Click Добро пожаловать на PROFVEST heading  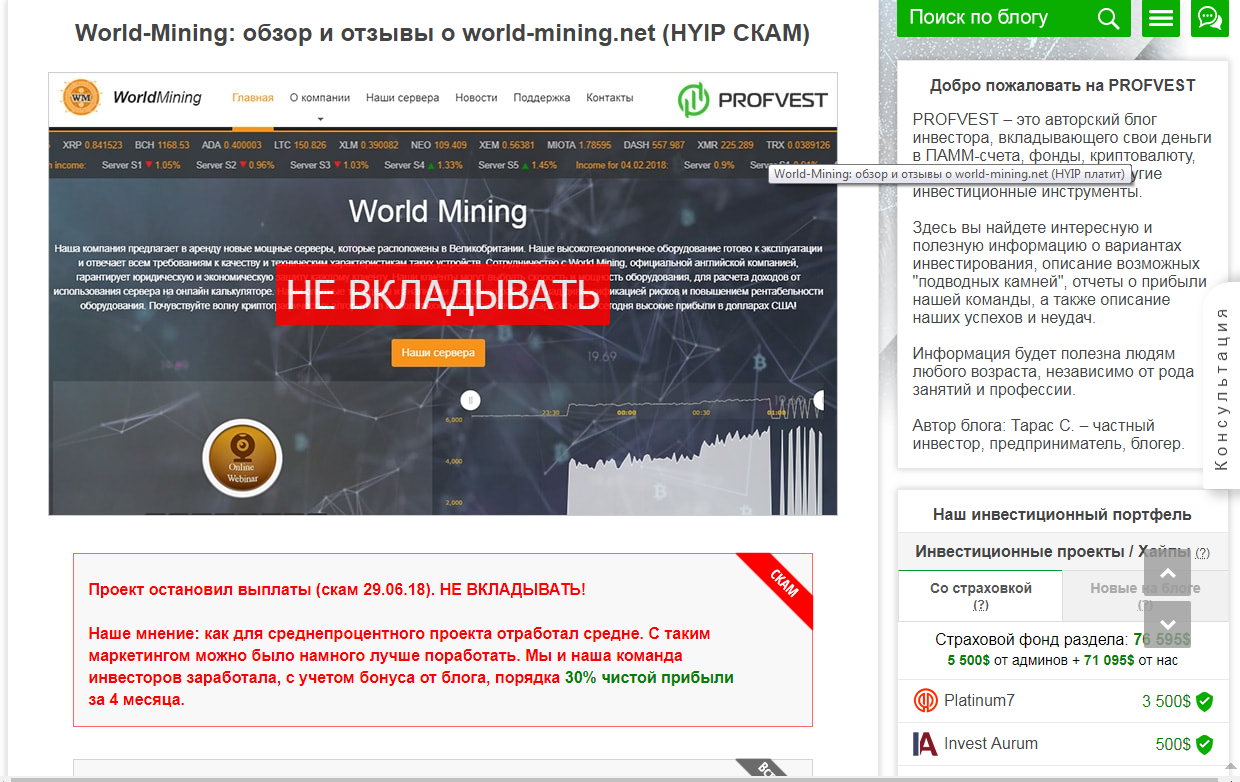pyautogui.click(x=1063, y=86)
